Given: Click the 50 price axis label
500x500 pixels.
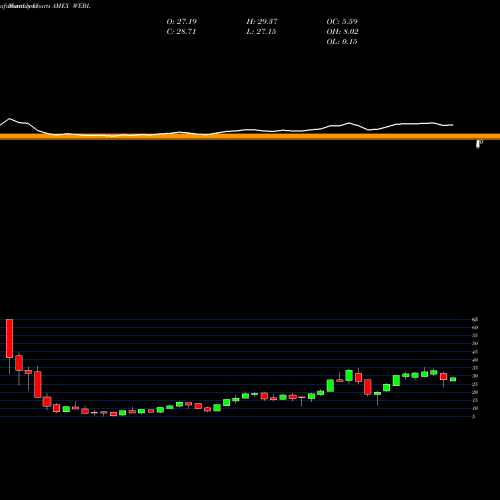Looking at the screenshot, I should point(475,343).
